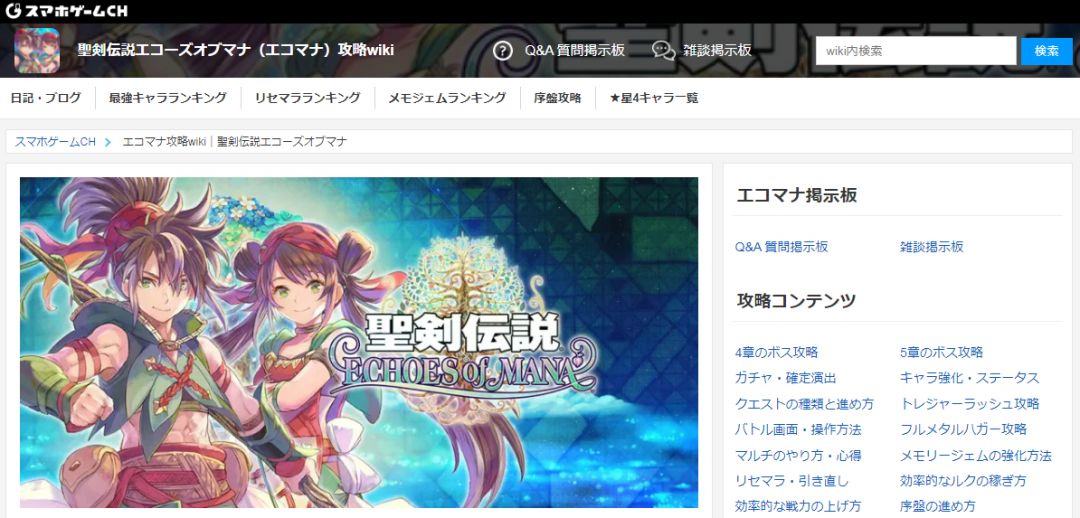The image size is (1080, 518).
Task: Open the Echoes of Mana banner image
Action: click(x=359, y=342)
